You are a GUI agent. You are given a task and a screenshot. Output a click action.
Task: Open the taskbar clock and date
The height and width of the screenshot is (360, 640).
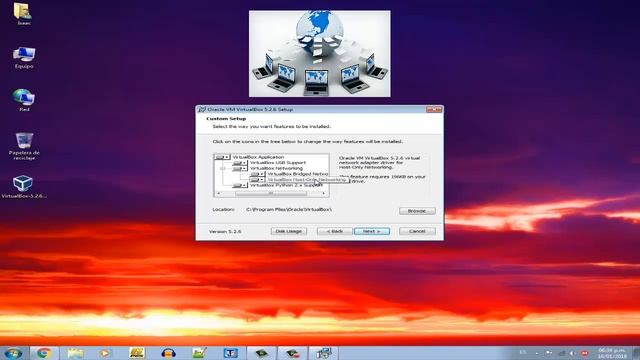(x=612, y=353)
